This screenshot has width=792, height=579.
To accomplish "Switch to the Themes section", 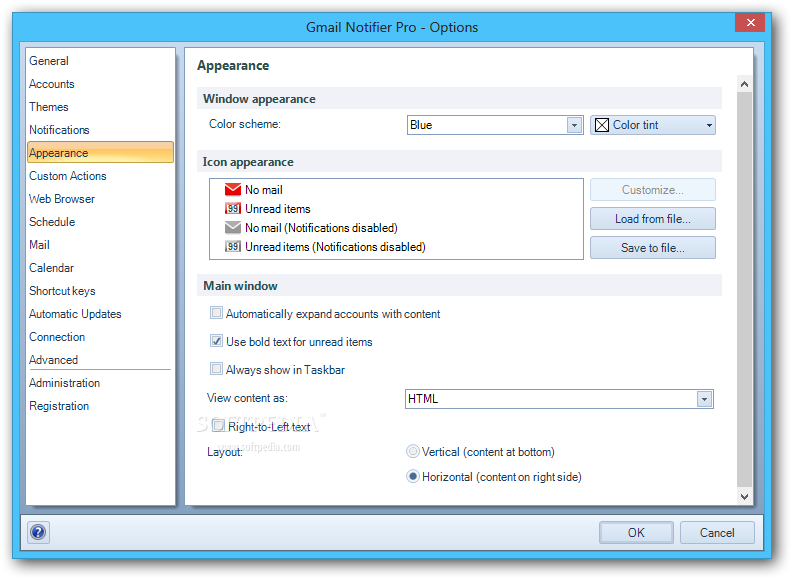I will point(48,107).
